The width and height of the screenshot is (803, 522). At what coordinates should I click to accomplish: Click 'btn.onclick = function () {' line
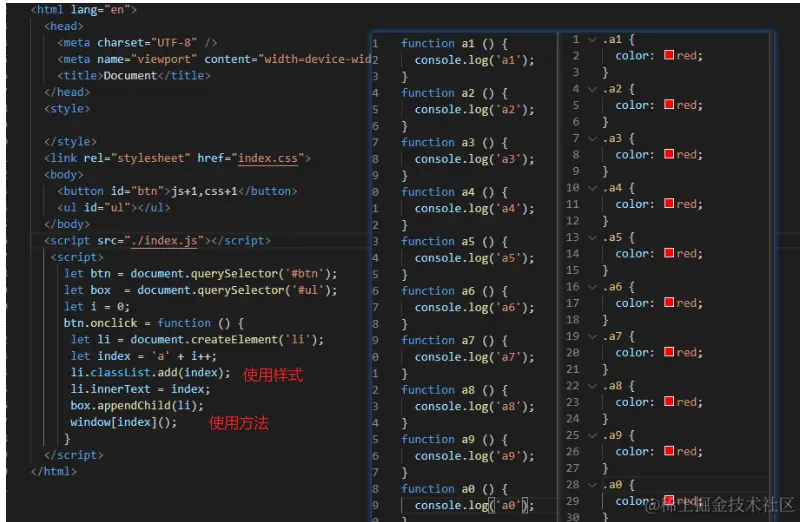click(154, 323)
